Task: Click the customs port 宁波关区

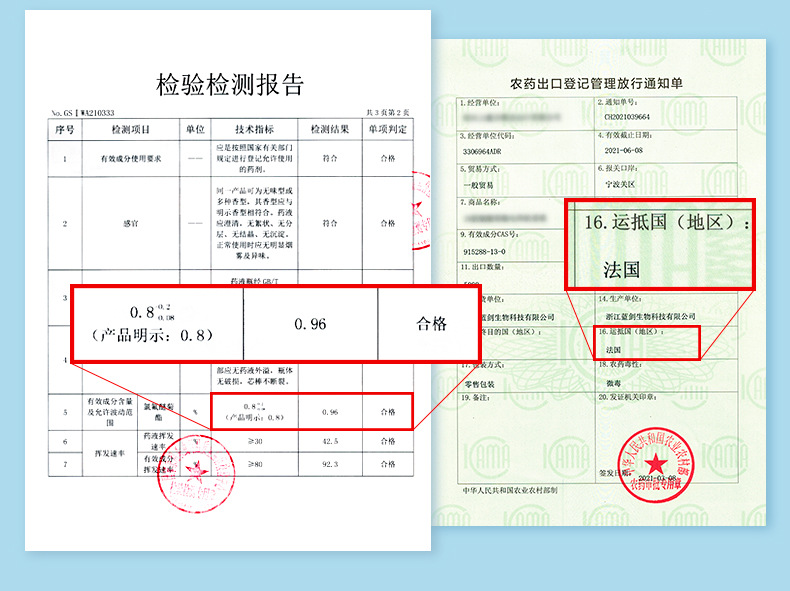Action: coord(620,184)
